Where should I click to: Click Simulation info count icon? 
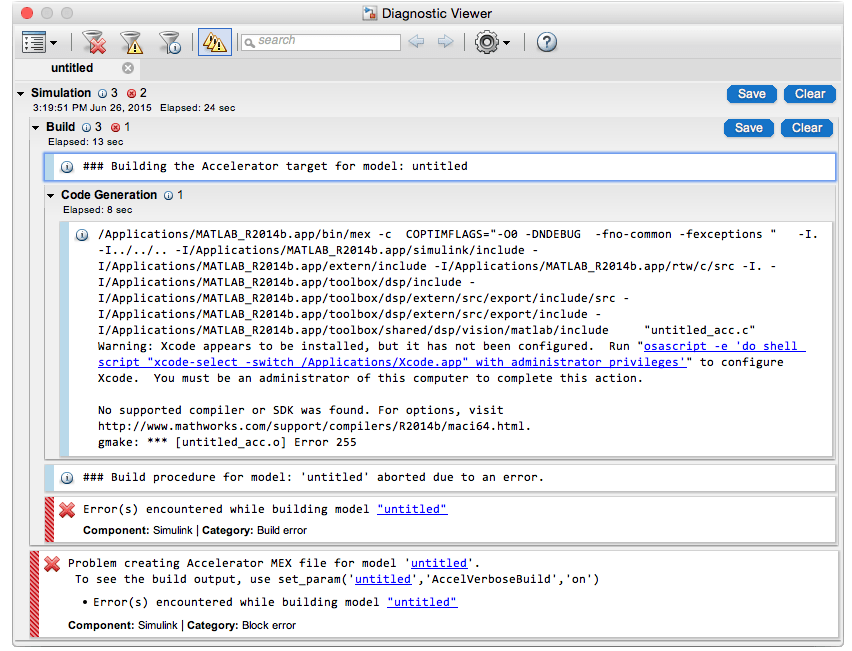[102, 93]
